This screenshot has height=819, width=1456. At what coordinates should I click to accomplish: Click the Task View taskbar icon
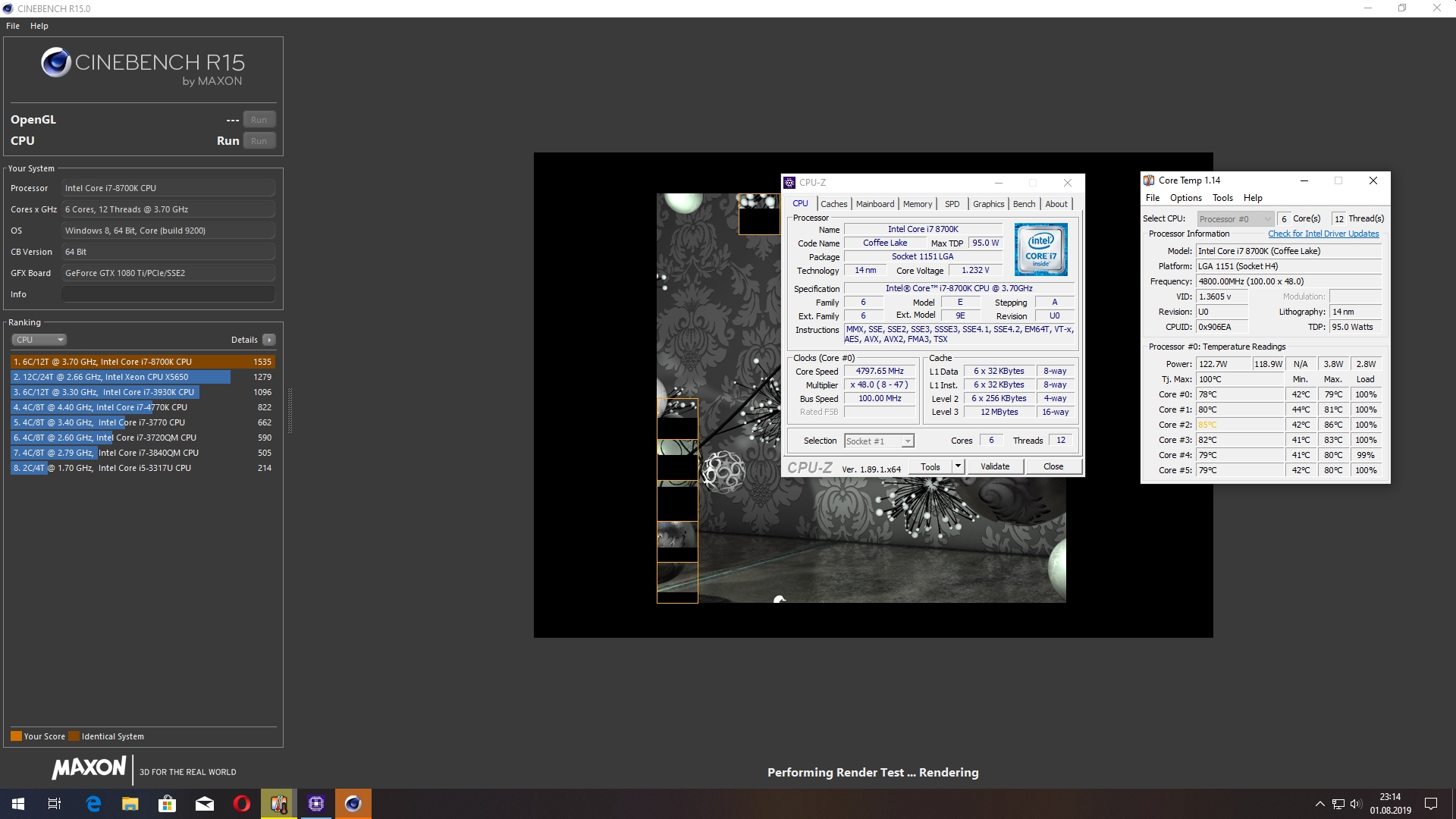click(x=55, y=804)
